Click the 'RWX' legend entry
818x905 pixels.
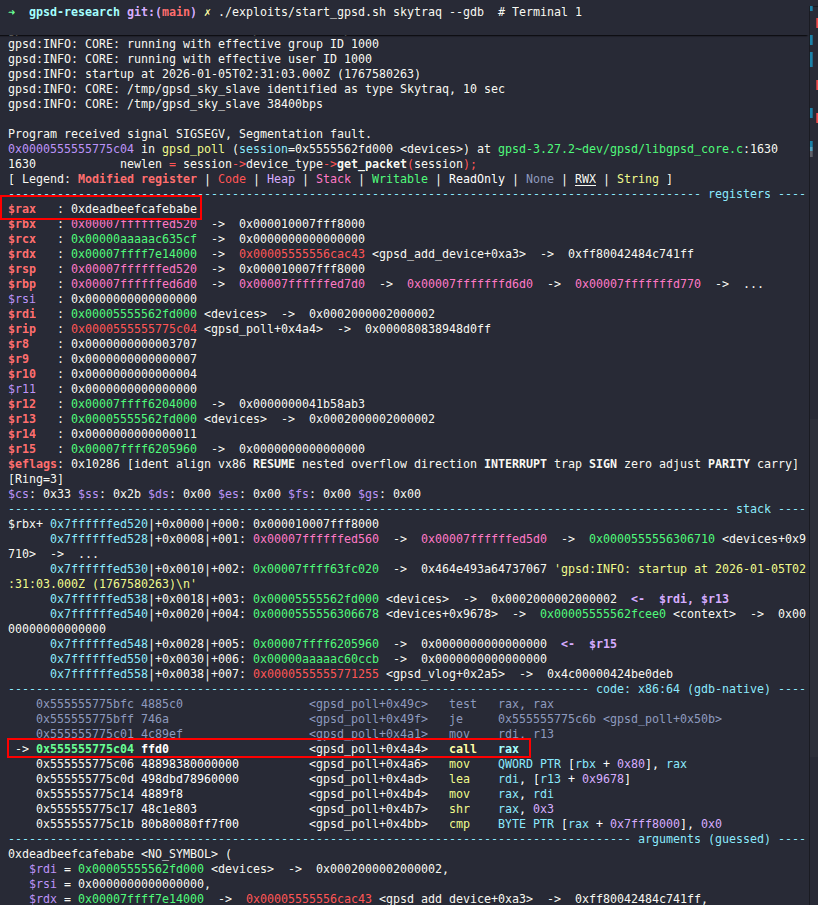pos(585,179)
